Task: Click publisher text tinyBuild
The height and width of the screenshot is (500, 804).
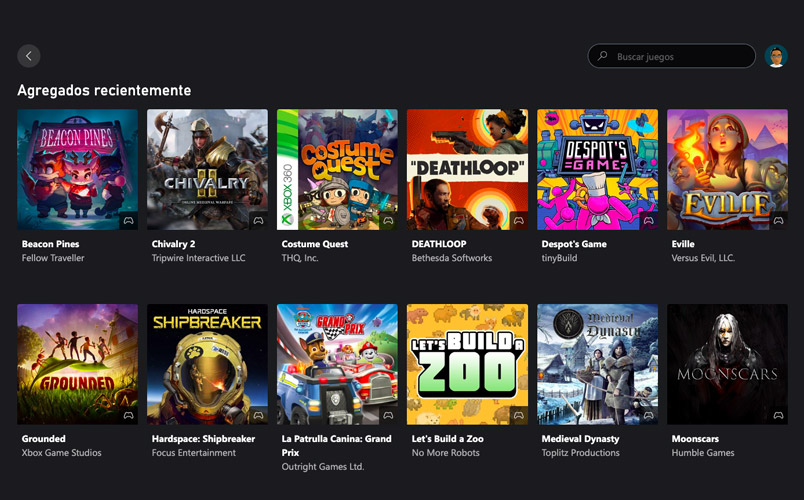Action: coord(559,258)
